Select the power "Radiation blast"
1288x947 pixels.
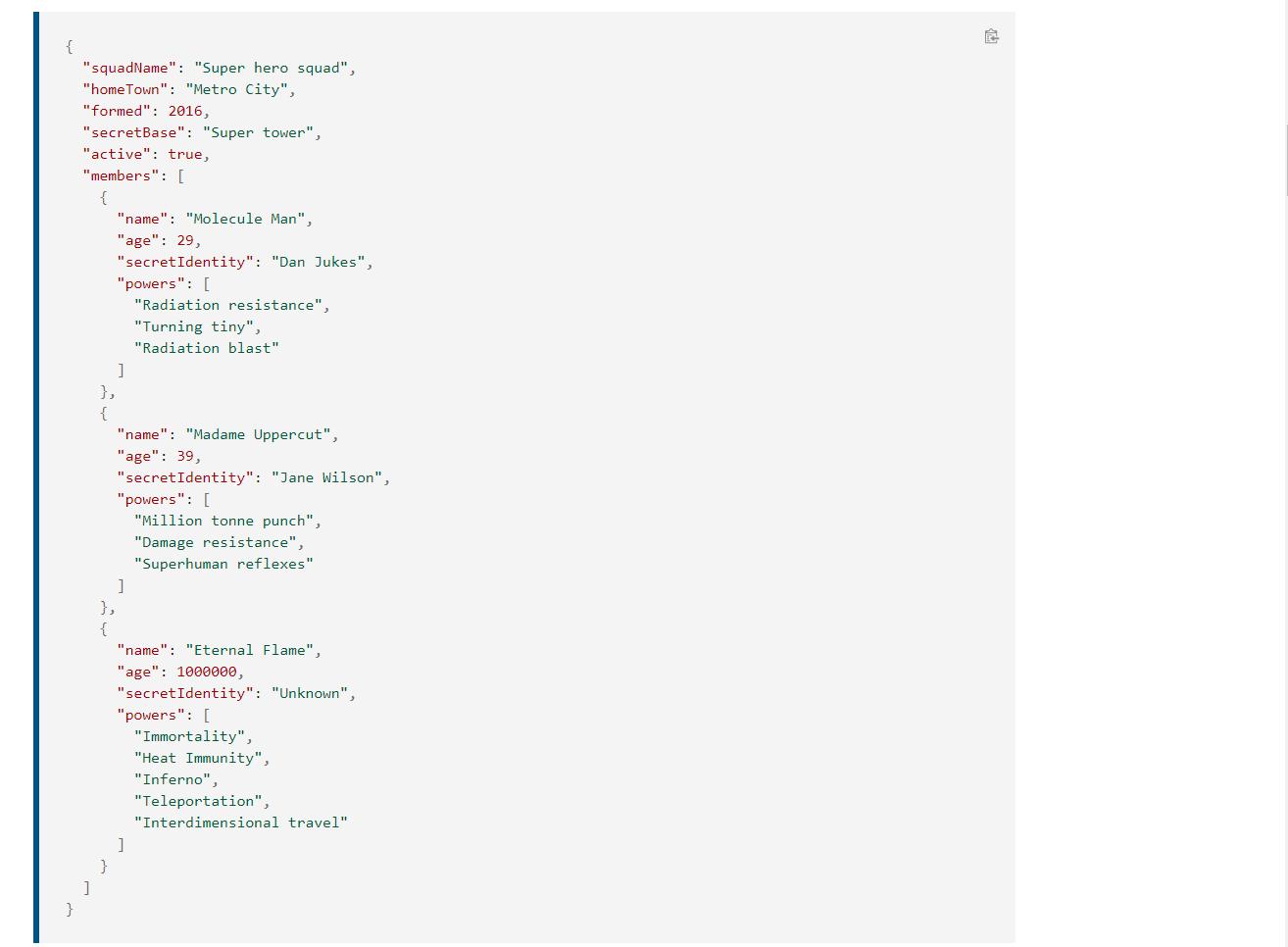tap(206, 348)
